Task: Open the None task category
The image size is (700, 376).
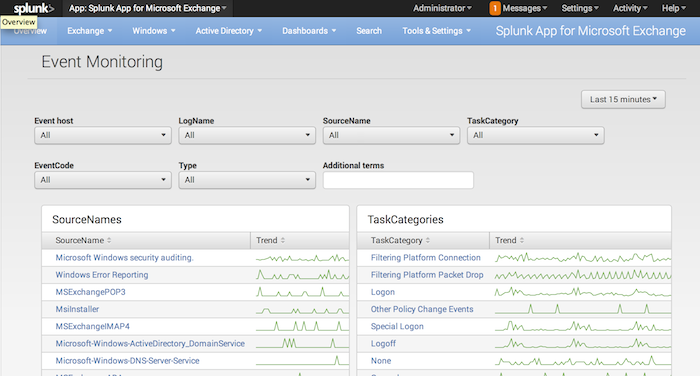Action: 381,361
